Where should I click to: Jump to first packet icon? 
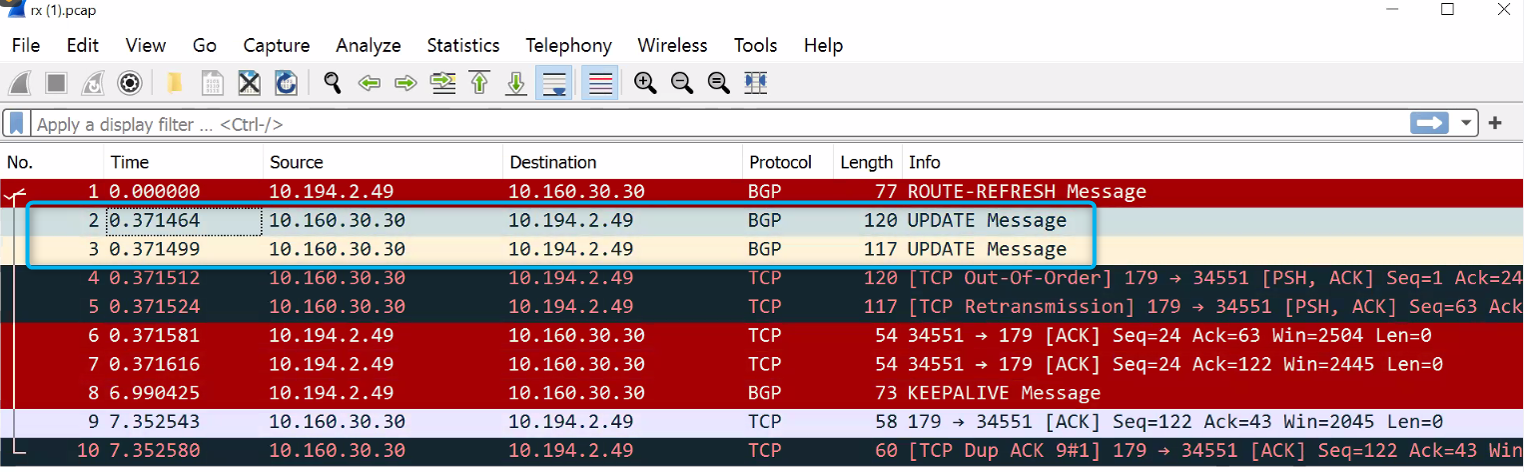coord(479,83)
